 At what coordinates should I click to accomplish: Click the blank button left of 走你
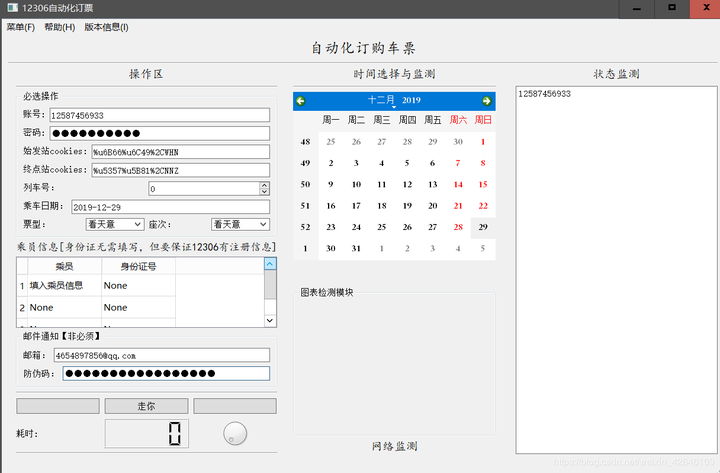[58, 406]
